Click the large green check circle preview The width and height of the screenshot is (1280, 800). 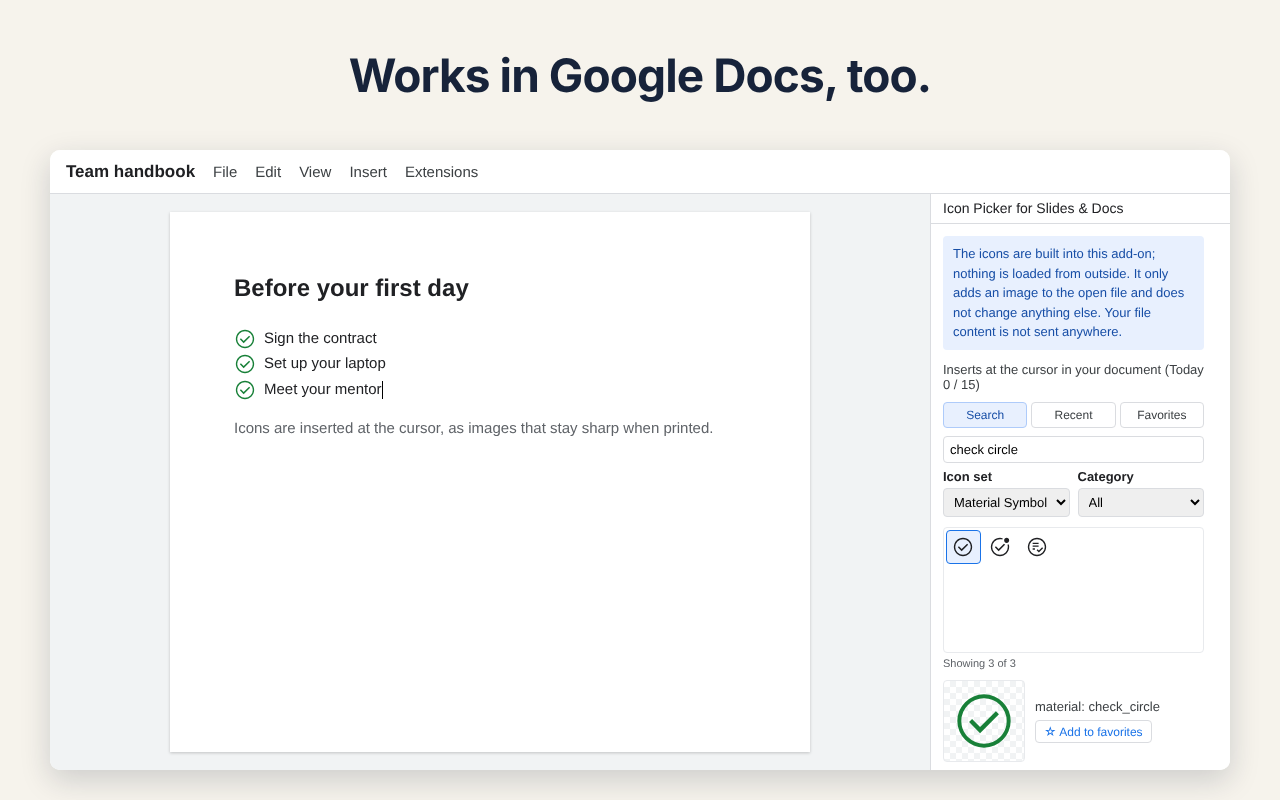(984, 721)
